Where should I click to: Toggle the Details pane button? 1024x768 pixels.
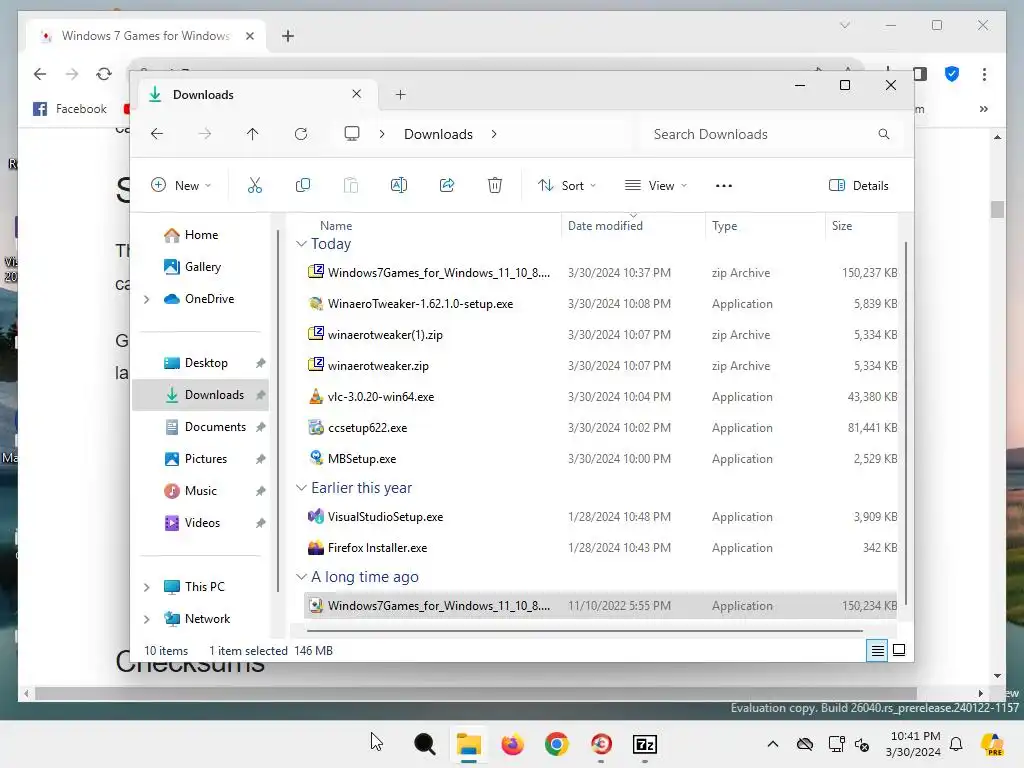[858, 185]
